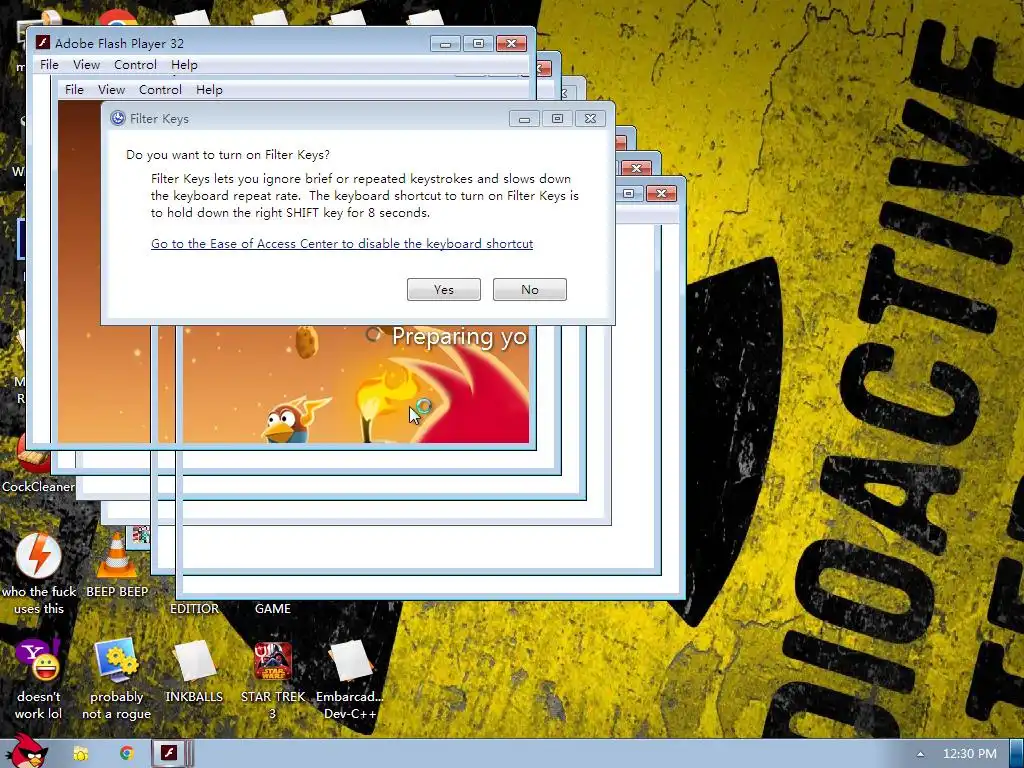Click 'Do you want to turn on Filter Keys?' text
The height and width of the screenshot is (768, 1024).
pos(228,155)
